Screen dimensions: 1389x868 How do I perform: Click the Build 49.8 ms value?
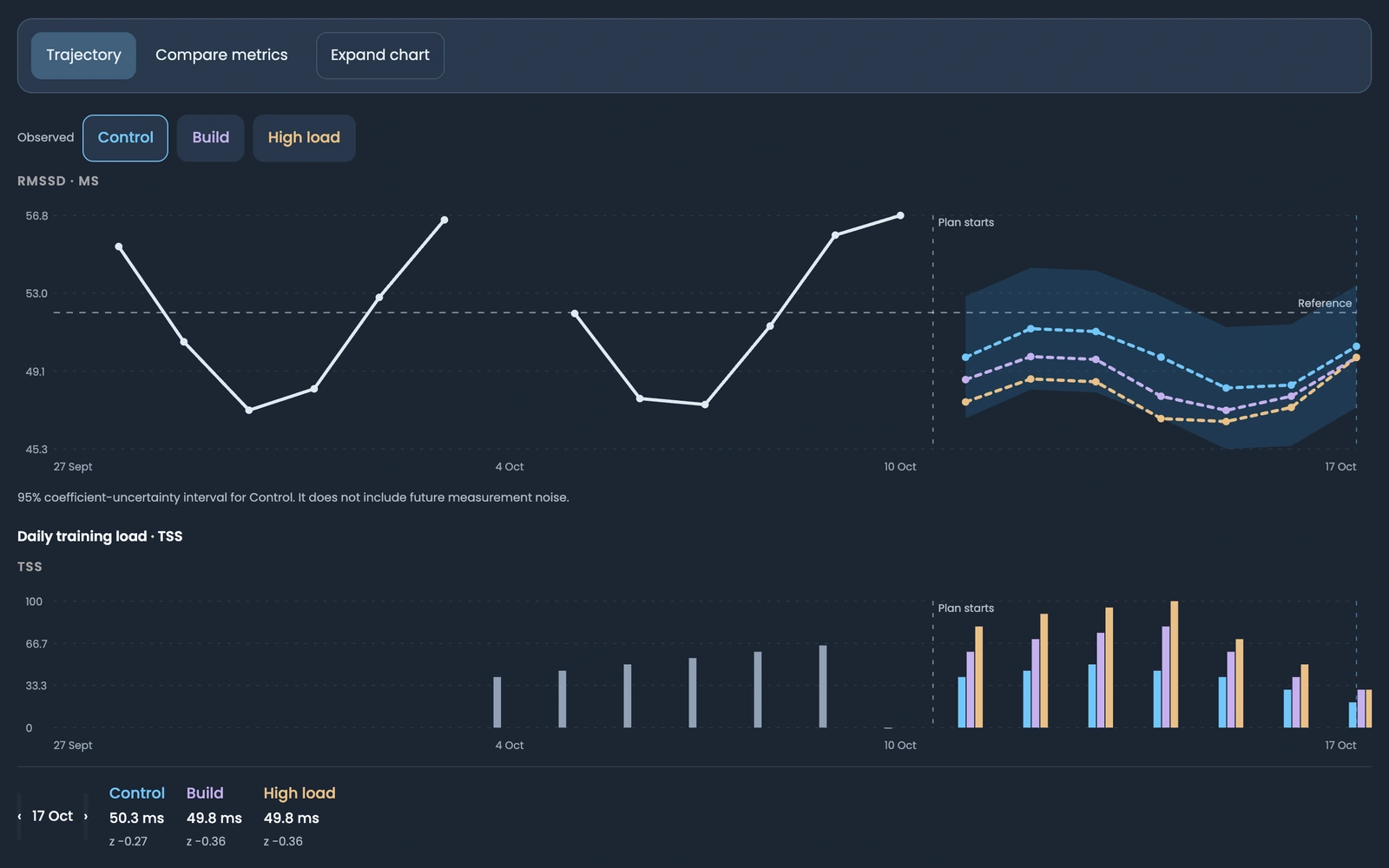tap(214, 818)
